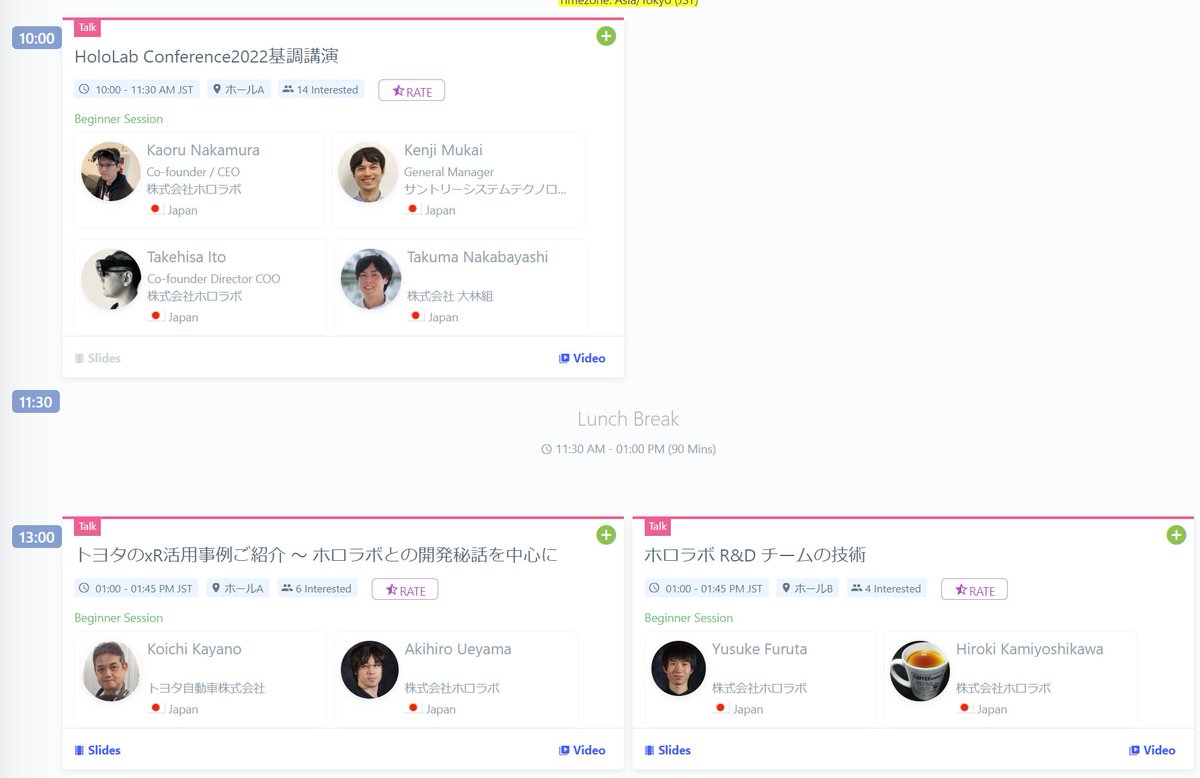
Task: Select speaker name Kaoru Nakamura
Action: (x=203, y=150)
